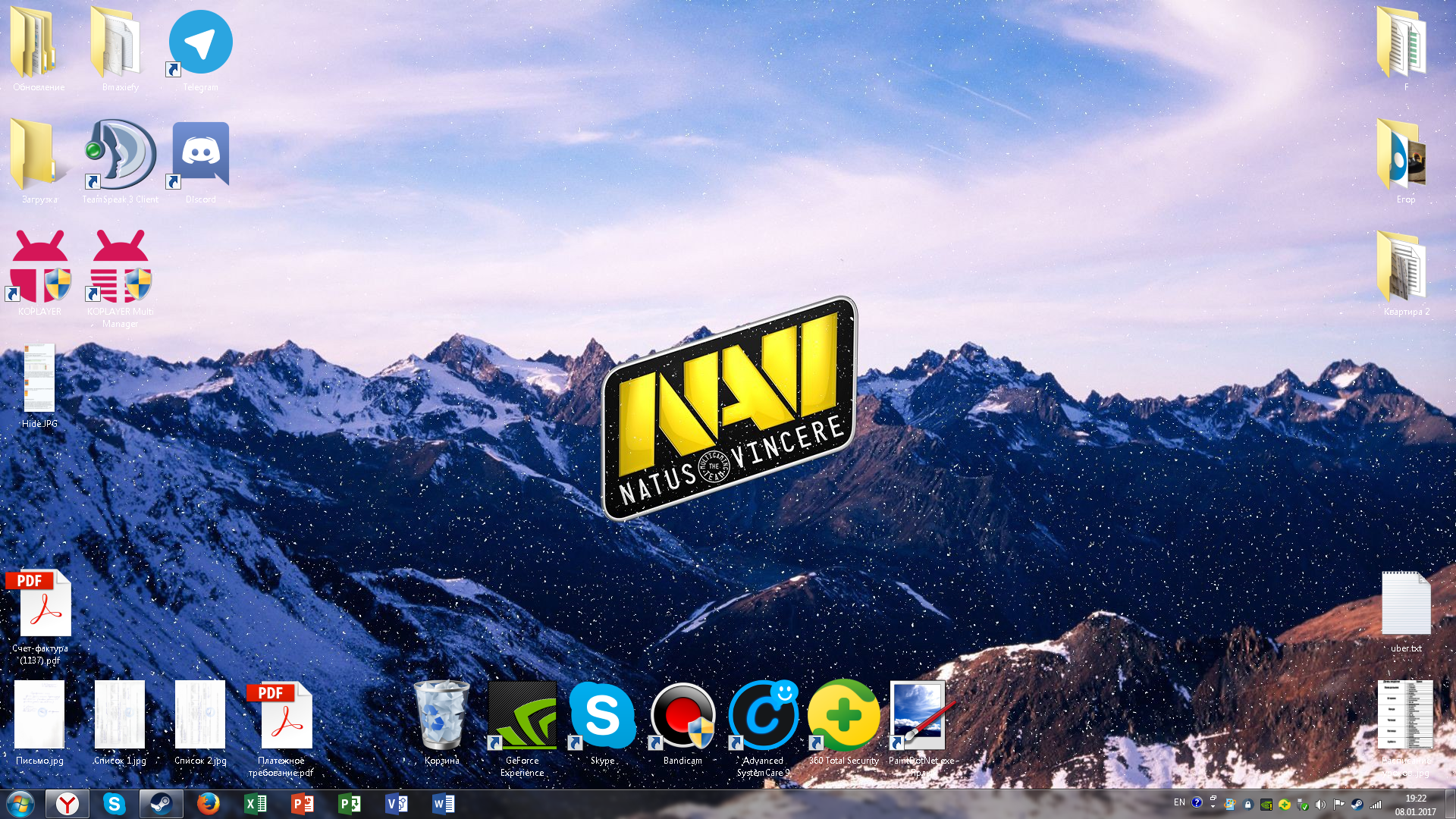Open the Windows Start menu

click(x=20, y=804)
